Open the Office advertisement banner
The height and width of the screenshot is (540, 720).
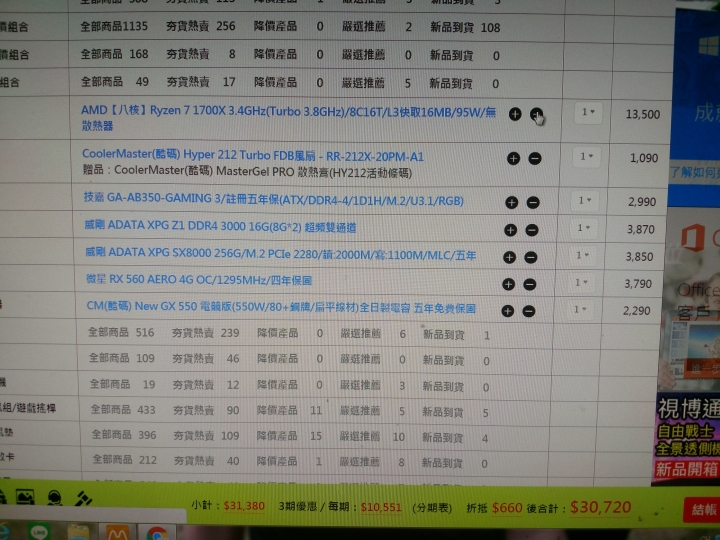click(x=692, y=298)
